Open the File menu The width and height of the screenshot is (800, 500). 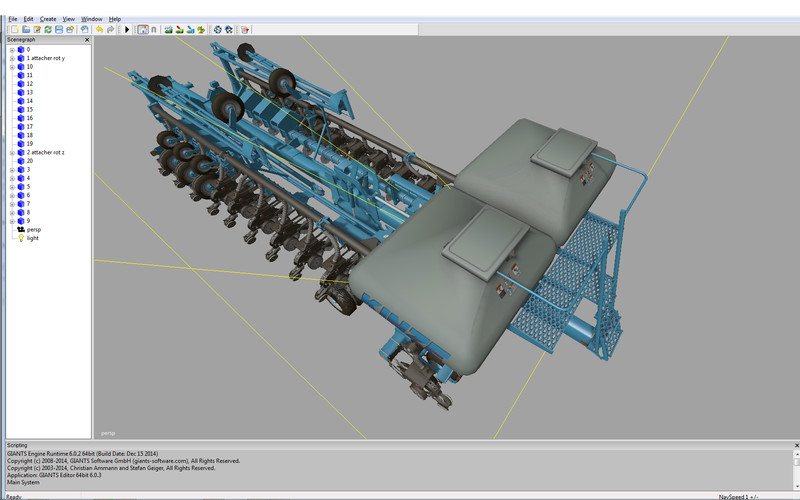coord(13,19)
